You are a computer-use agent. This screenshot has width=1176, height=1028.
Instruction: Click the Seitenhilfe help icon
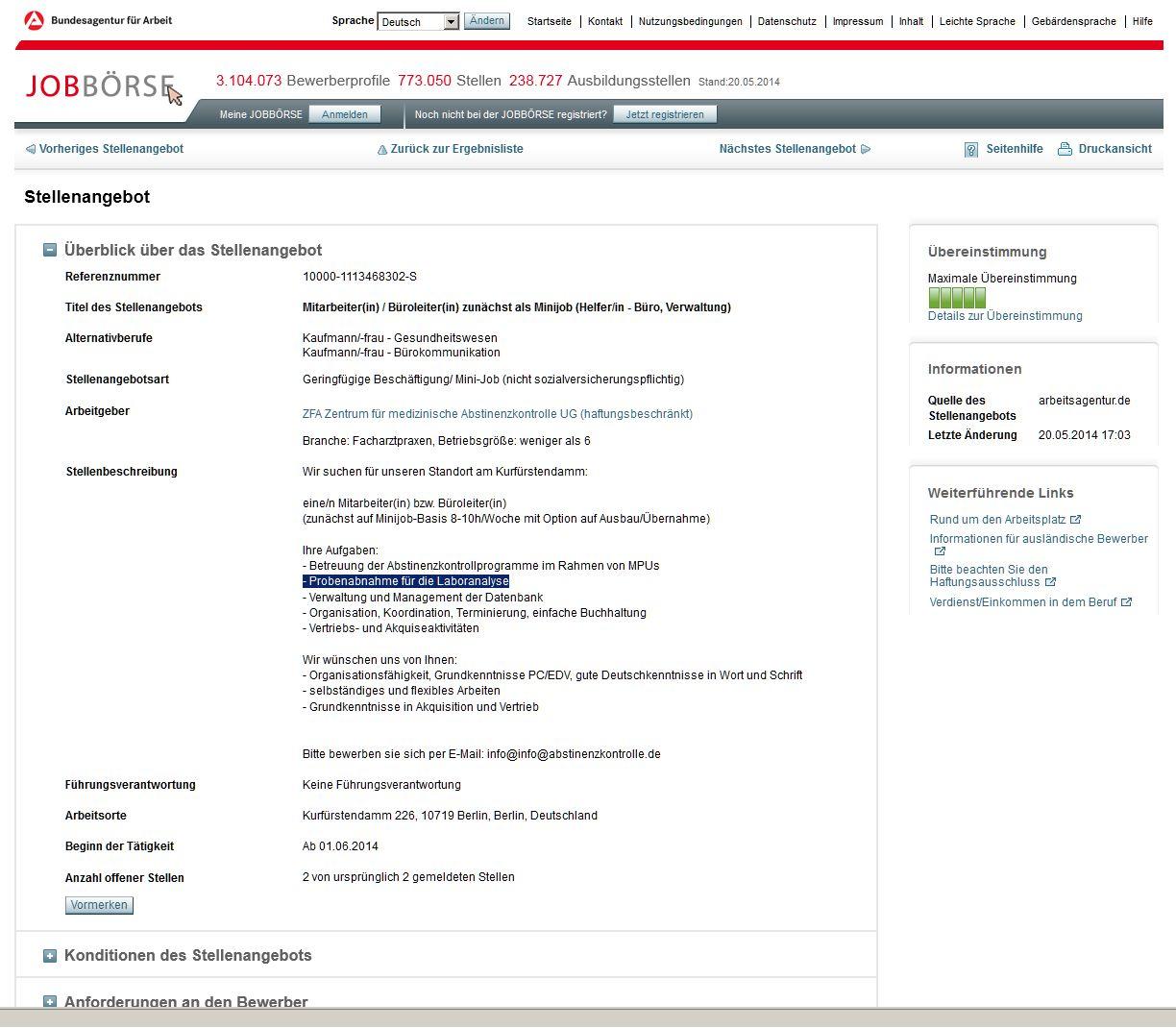click(971, 150)
